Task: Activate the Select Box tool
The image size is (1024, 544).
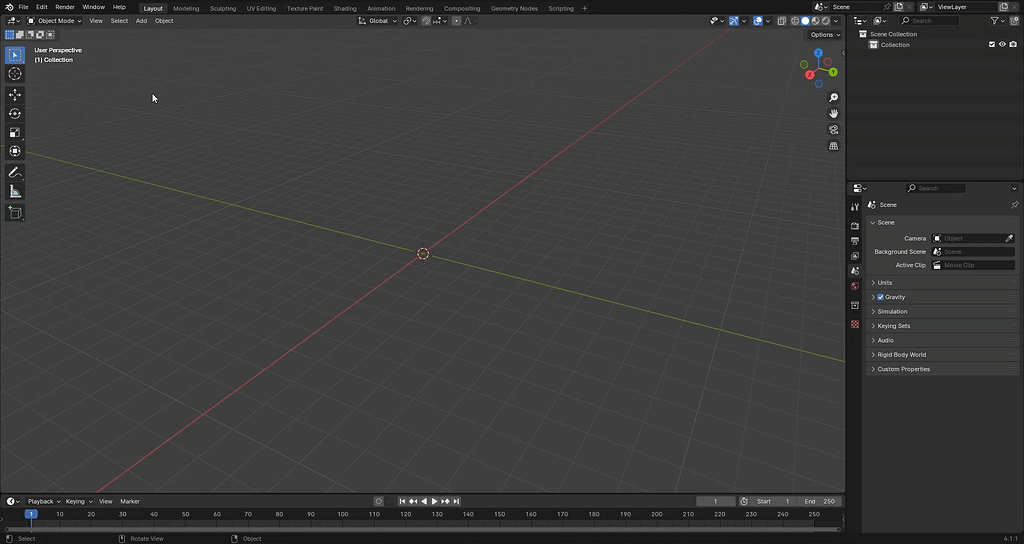Action: pyautogui.click(x=14, y=55)
